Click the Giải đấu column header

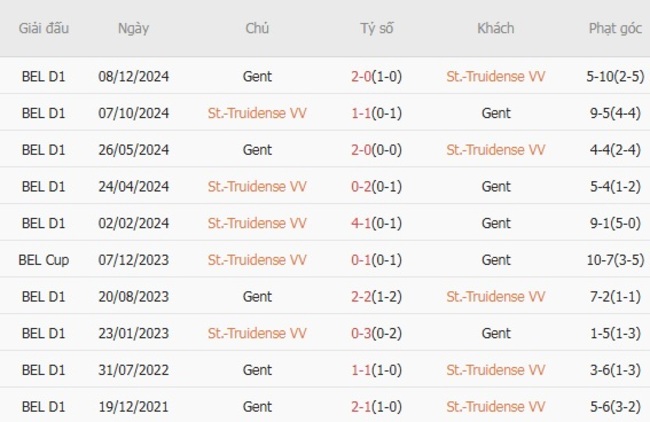point(44,28)
